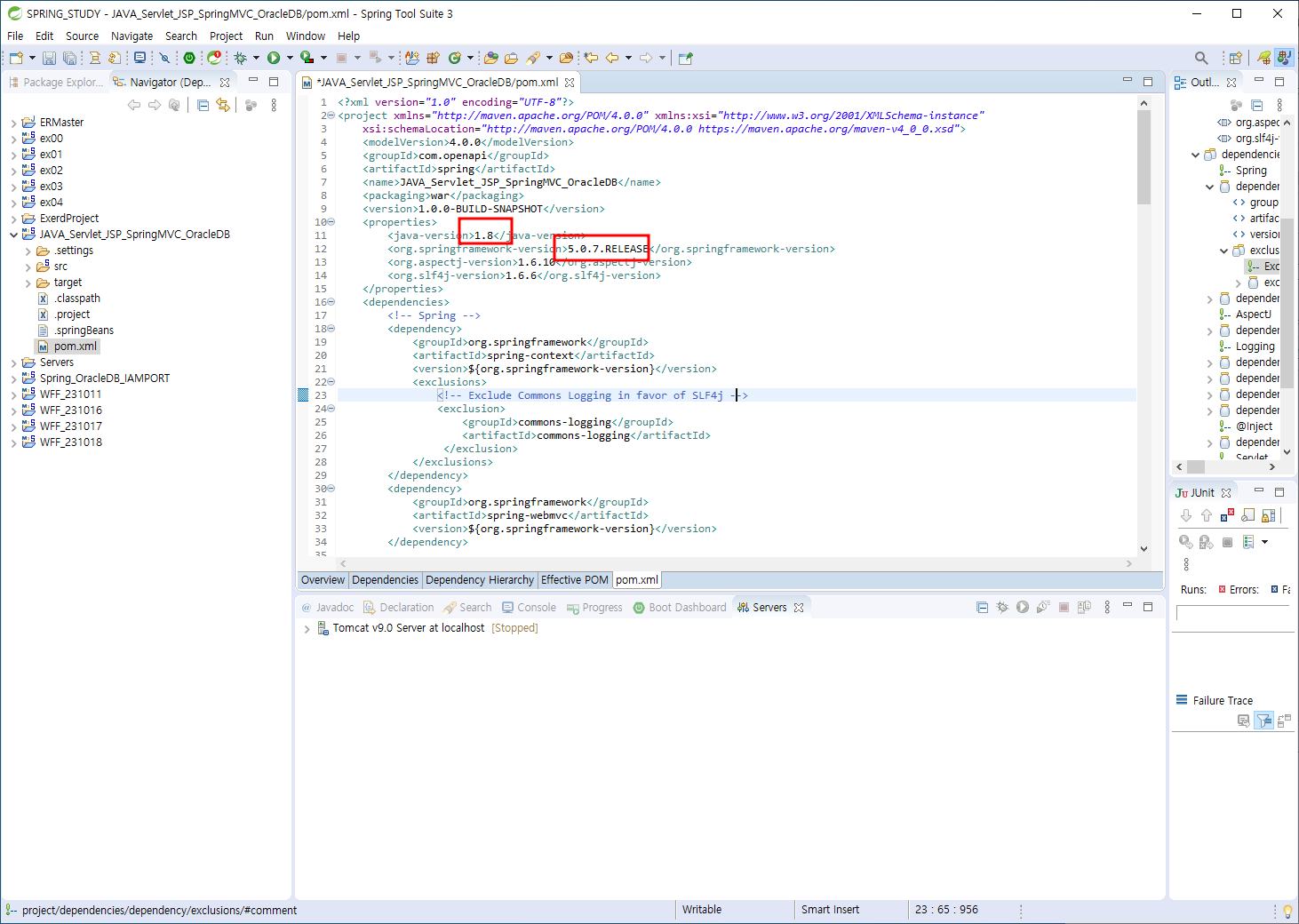Image resolution: width=1299 pixels, height=924 pixels.
Task: Click Servers view publish icon
Action: click(1084, 607)
